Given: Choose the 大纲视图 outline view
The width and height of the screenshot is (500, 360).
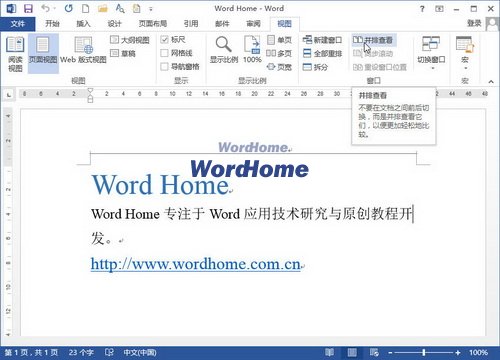Looking at the screenshot, I should pyautogui.click(x=130, y=40).
